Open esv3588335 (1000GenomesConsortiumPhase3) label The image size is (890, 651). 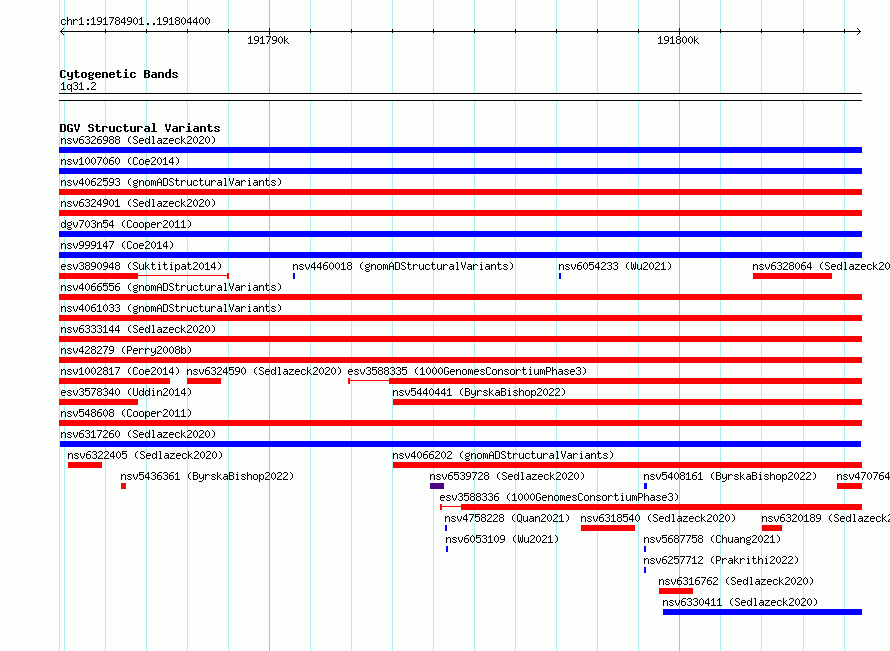(x=467, y=371)
